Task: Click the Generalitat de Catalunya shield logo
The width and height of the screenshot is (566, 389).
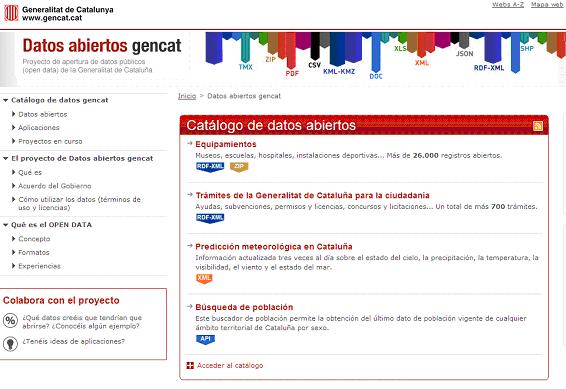Action: (x=11, y=13)
